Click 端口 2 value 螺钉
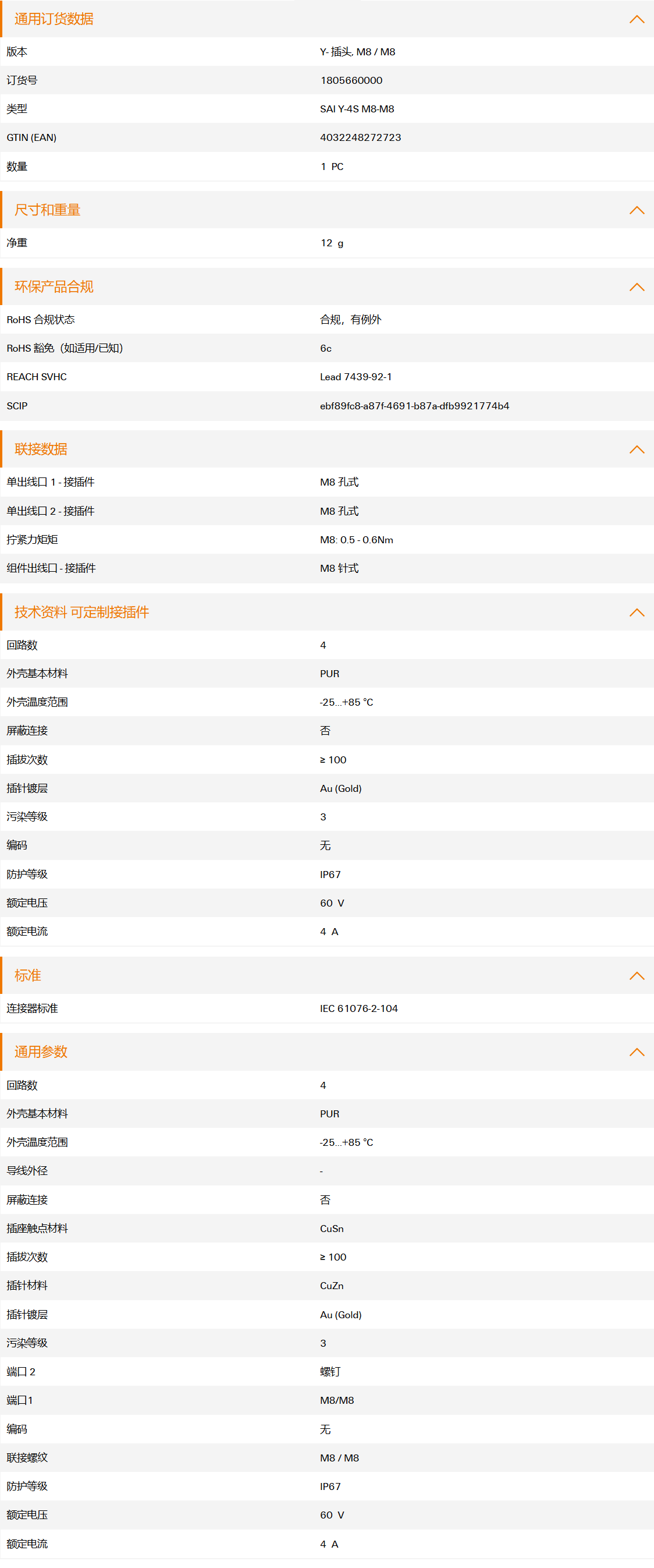 (x=330, y=1372)
